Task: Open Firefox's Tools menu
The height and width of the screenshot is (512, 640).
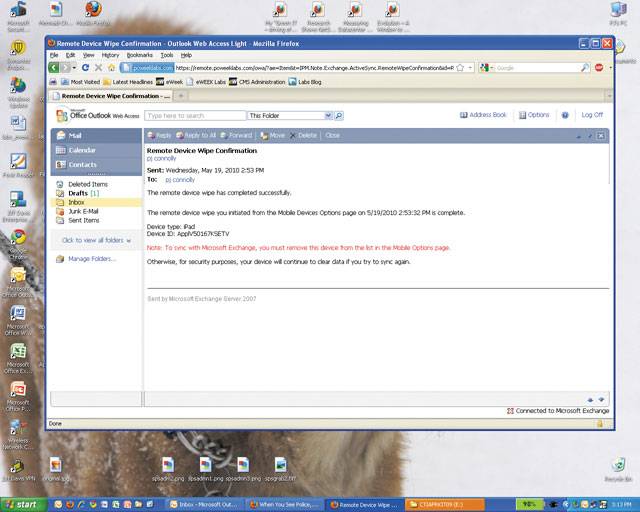Action: (x=167, y=55)
